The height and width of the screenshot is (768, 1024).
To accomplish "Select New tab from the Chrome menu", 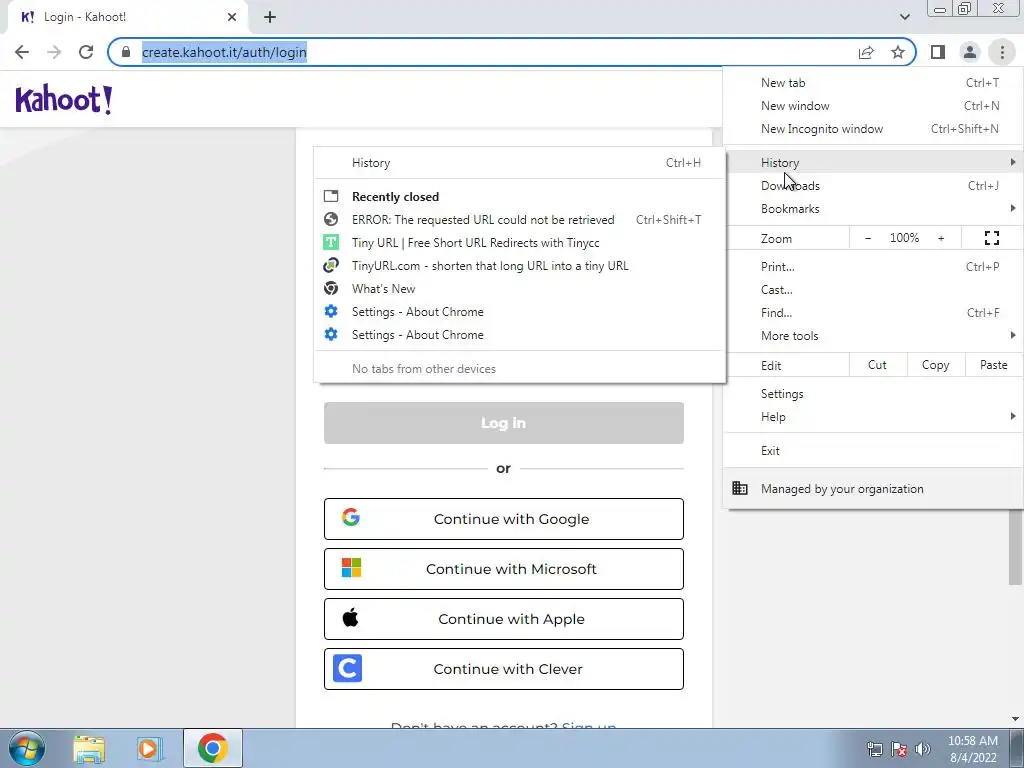I will coord(873,83).
